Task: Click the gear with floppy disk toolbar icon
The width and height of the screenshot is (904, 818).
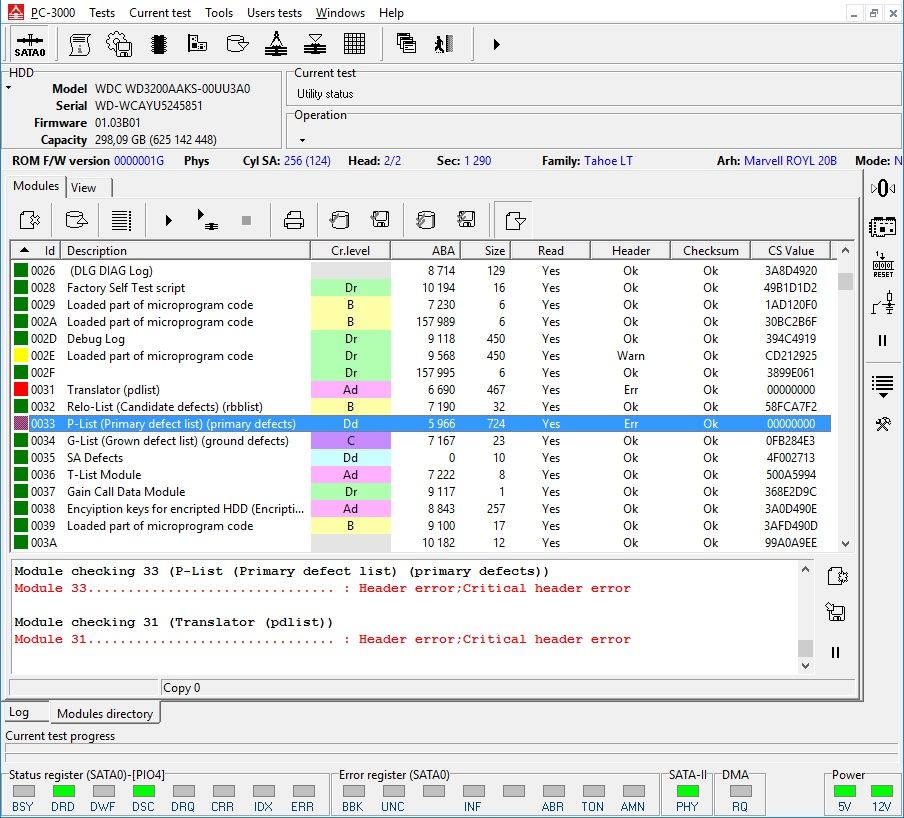Action: (x=119, y=44)
